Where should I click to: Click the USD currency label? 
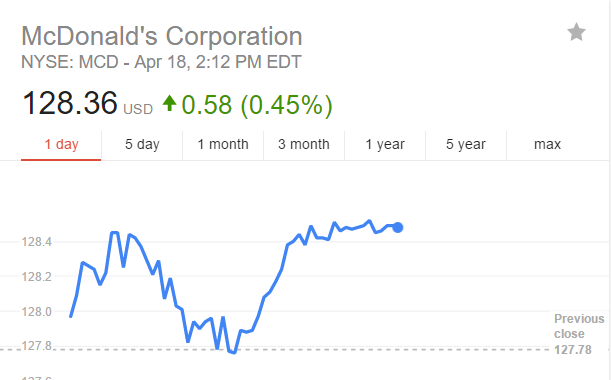click(138, 110)
